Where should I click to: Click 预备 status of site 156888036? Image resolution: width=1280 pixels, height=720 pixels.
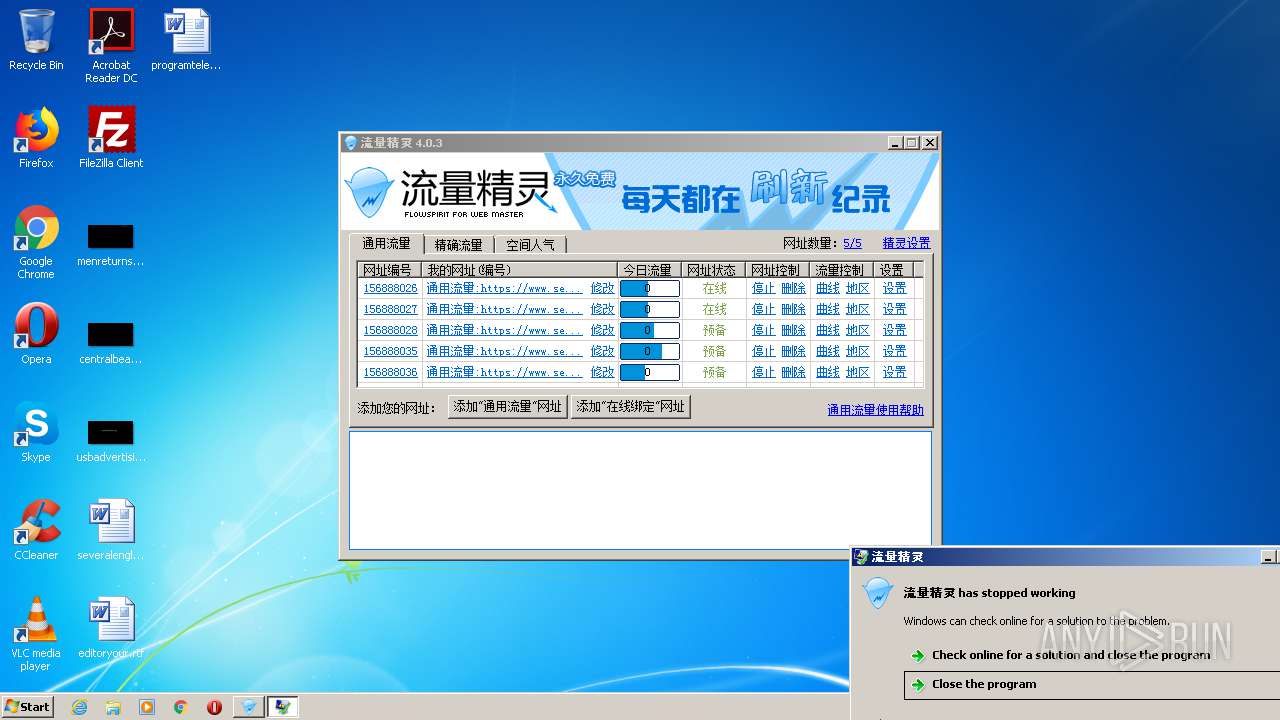pyautogui.click(x=714, y=372)
